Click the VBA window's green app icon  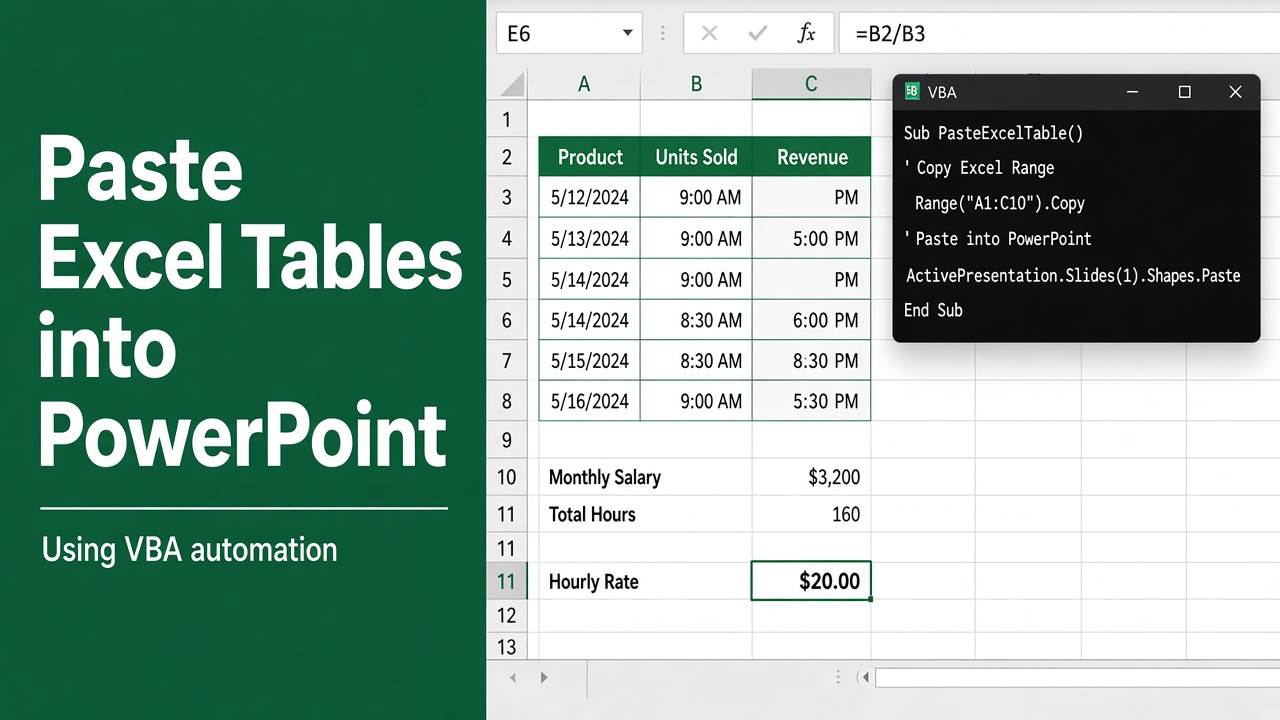[911, 92]
